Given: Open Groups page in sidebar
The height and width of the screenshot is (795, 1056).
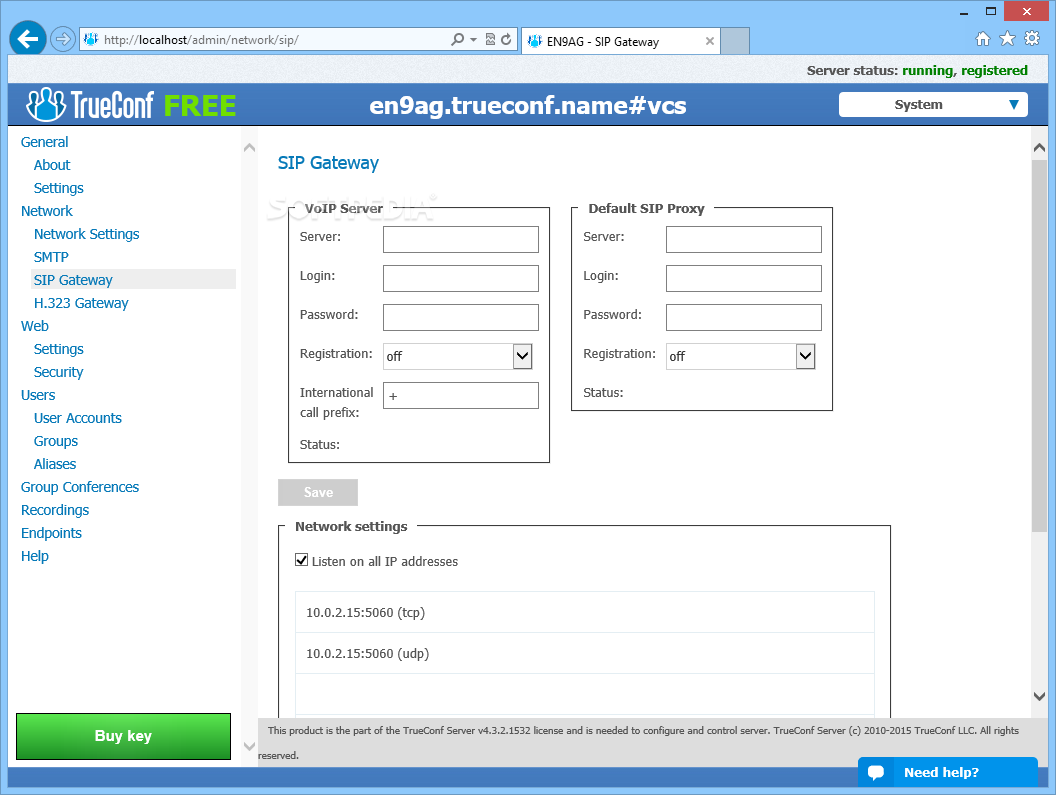Looking at the screenshot, I should (x=56, y=441).
